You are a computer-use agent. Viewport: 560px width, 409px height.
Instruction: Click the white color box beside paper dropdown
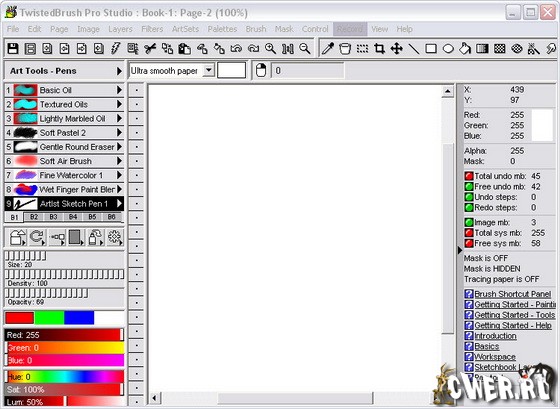[x=231, y=70]
